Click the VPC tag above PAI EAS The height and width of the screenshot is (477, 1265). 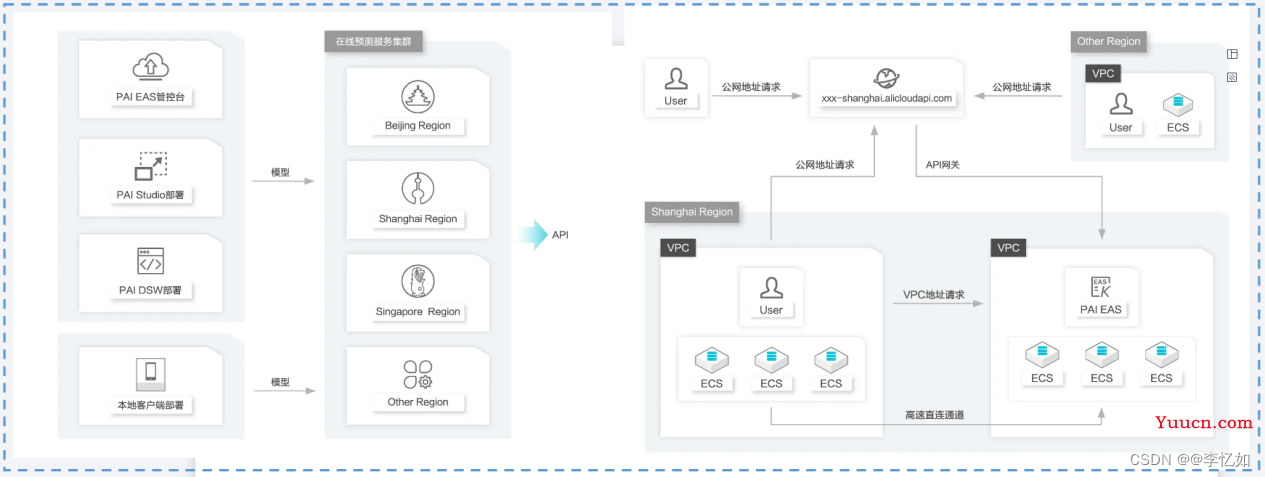click(1009, 247)
